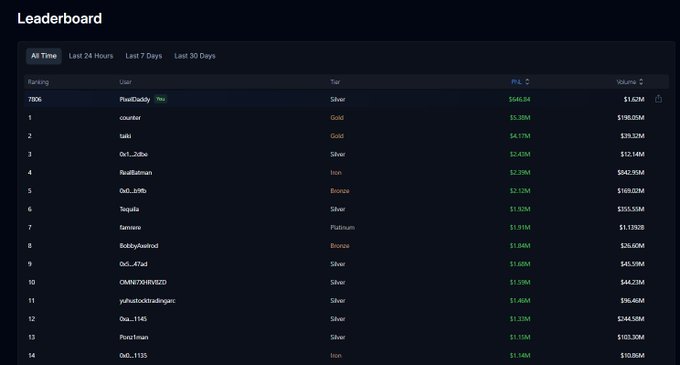Click PNL value $646.84
680x365 pixels.
520,99
